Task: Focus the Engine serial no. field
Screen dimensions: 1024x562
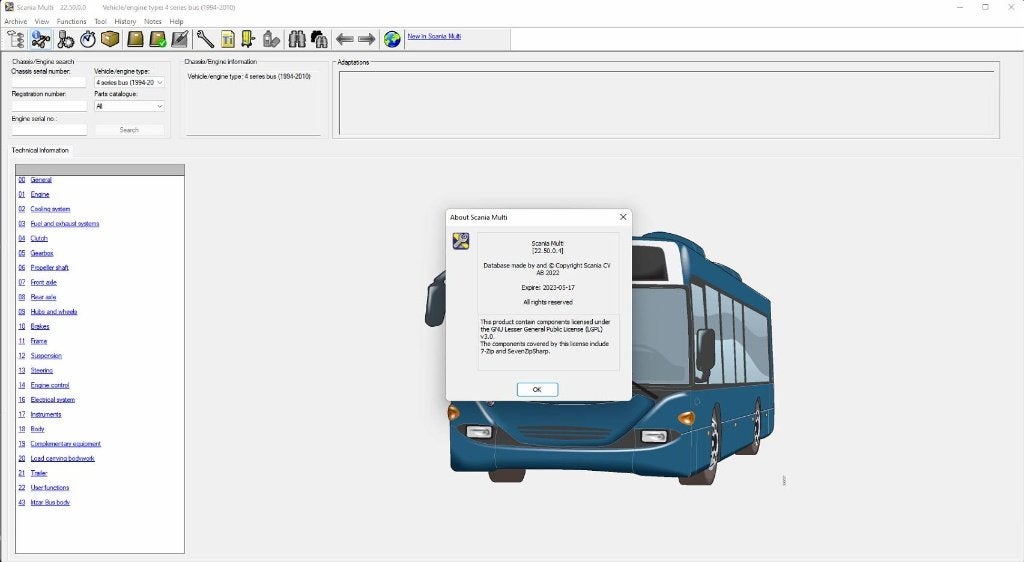Action: click(x=49, y=130)
